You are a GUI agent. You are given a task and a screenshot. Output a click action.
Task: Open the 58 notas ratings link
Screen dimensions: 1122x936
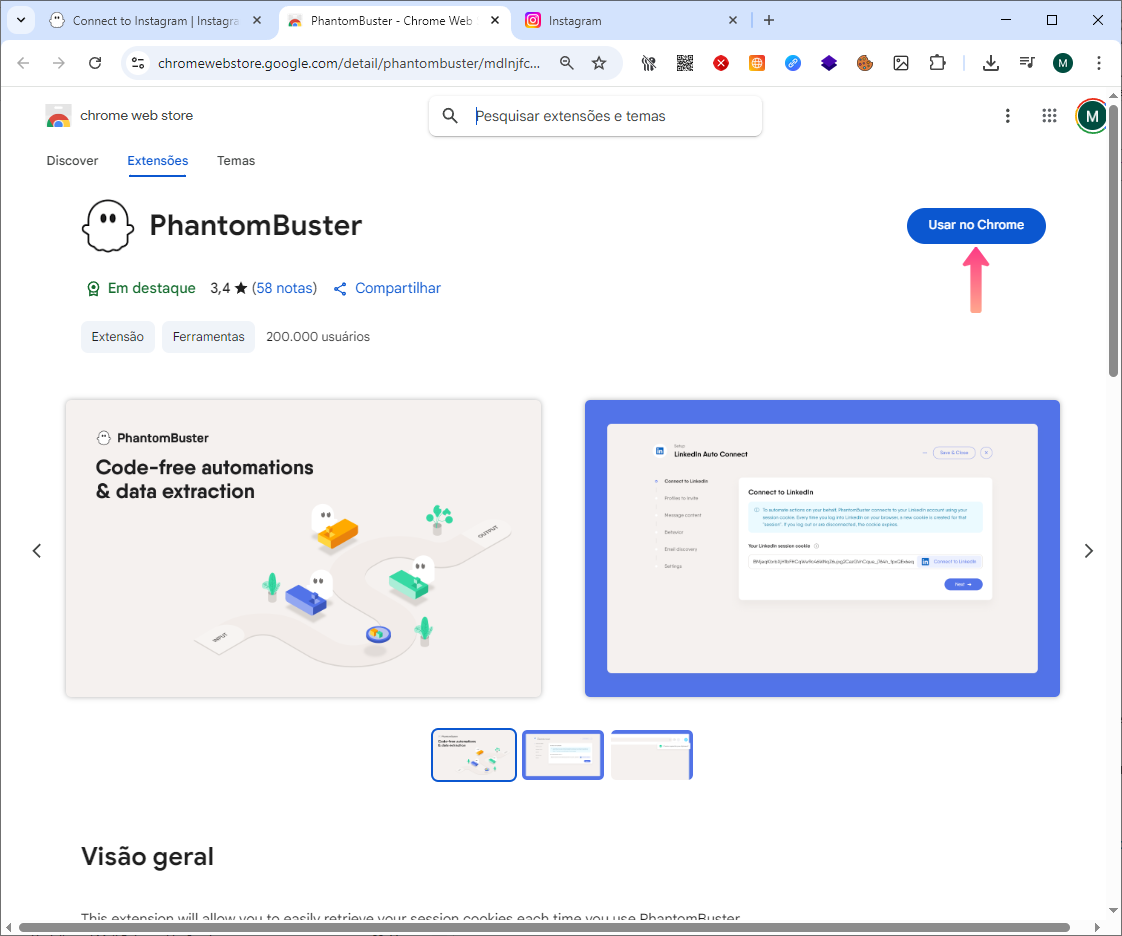coord(284,288)
